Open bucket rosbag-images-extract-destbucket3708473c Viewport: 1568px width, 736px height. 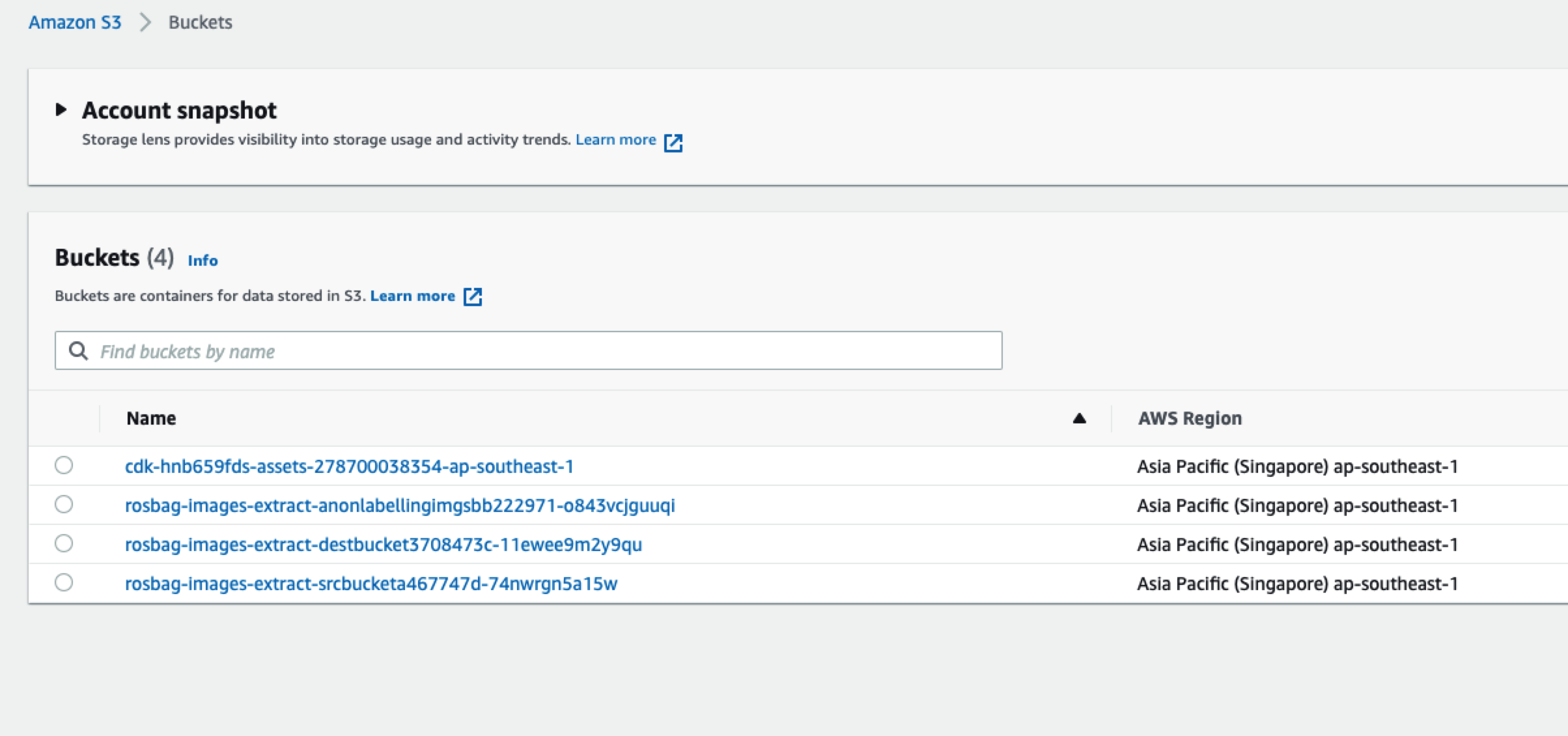coord(384,545)
